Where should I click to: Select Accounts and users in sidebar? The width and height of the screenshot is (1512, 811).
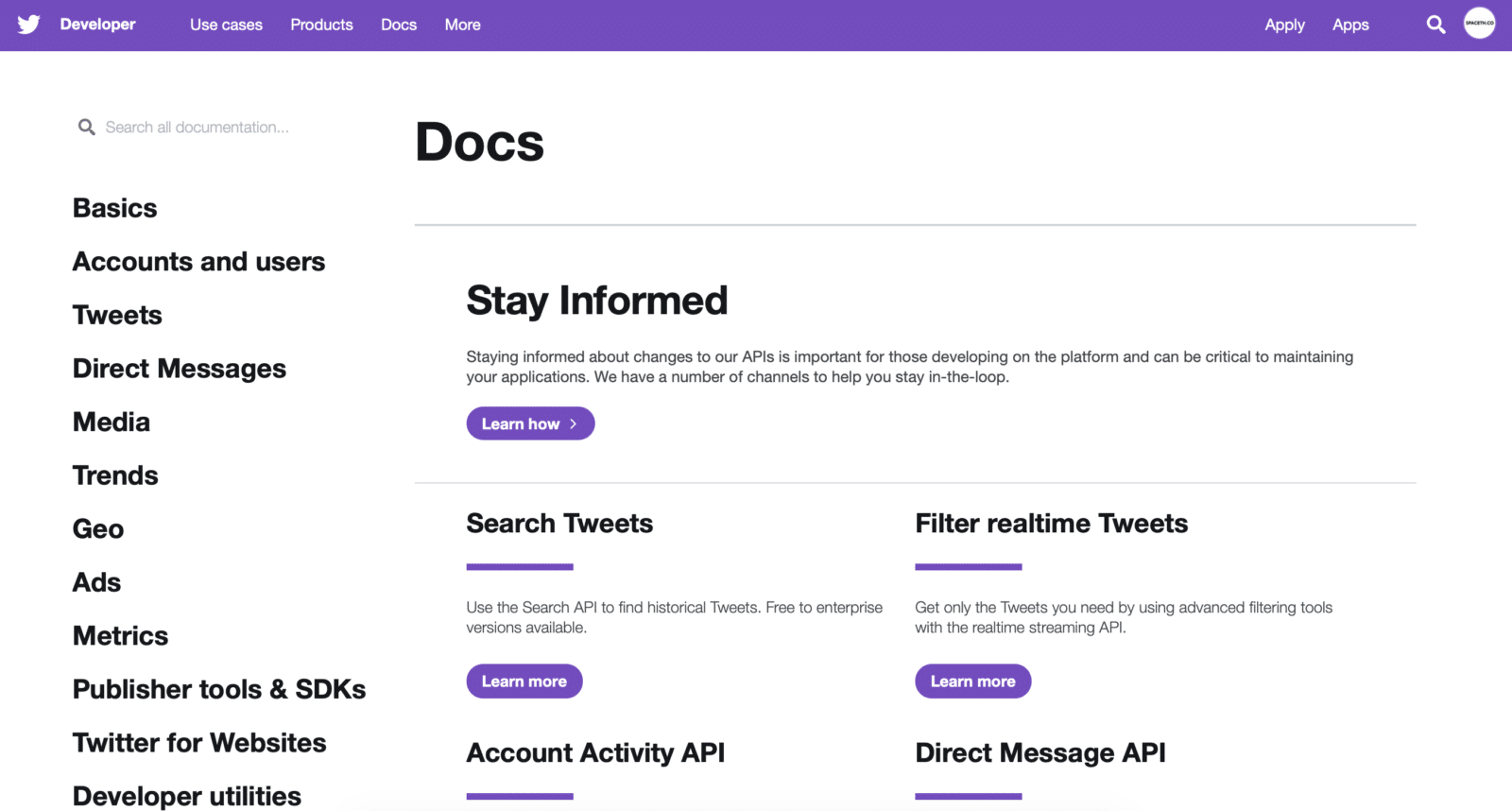pyautogui.click(x=198, y=262)
